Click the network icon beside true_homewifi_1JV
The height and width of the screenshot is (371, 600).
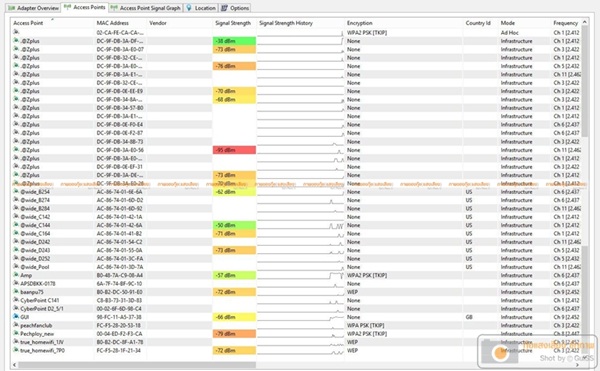click(x=16, y=342)
